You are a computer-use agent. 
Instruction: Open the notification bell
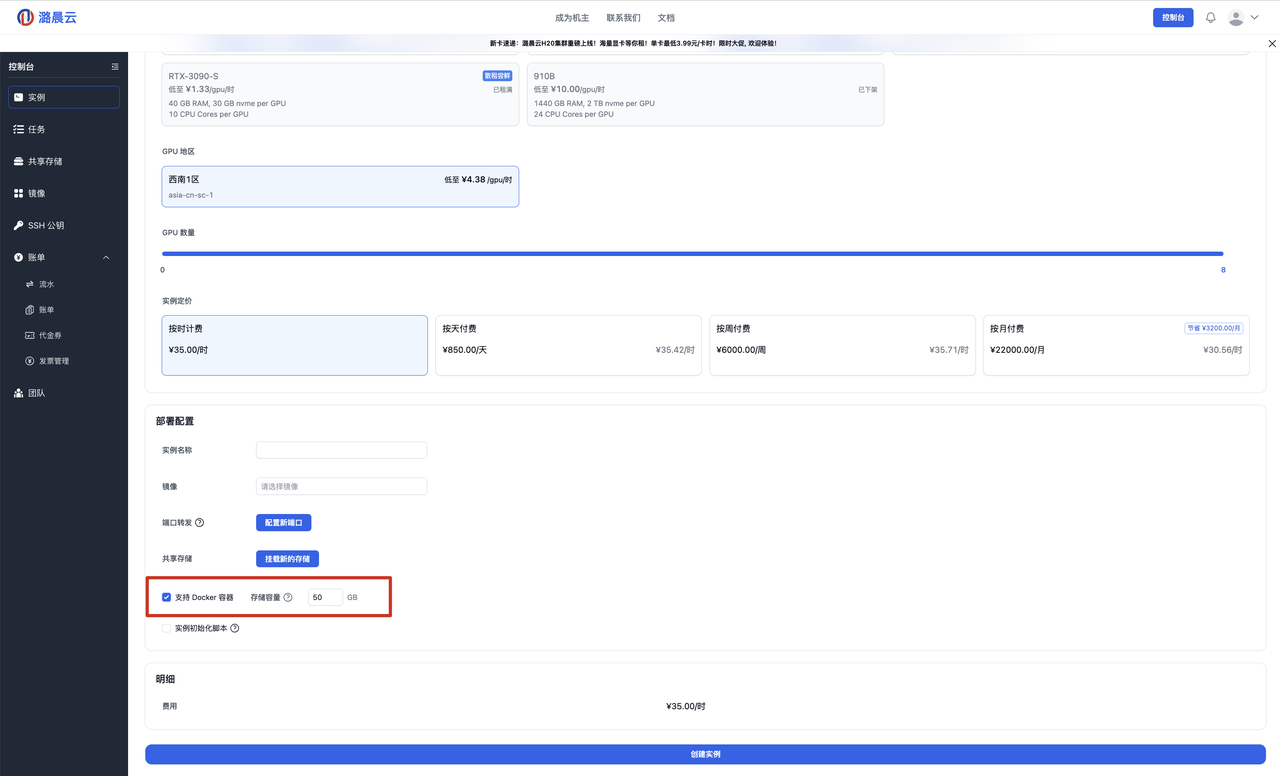pos(1211,18)
